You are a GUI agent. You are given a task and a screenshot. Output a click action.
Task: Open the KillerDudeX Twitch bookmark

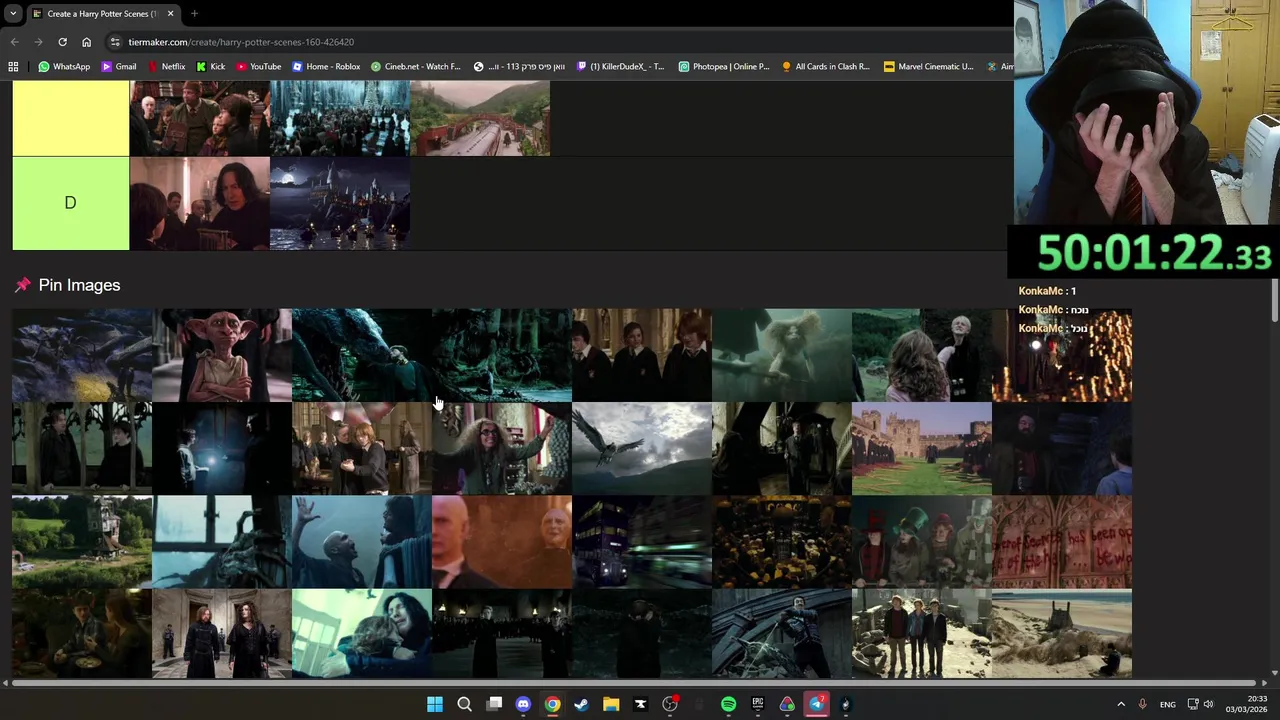[619, 67]
